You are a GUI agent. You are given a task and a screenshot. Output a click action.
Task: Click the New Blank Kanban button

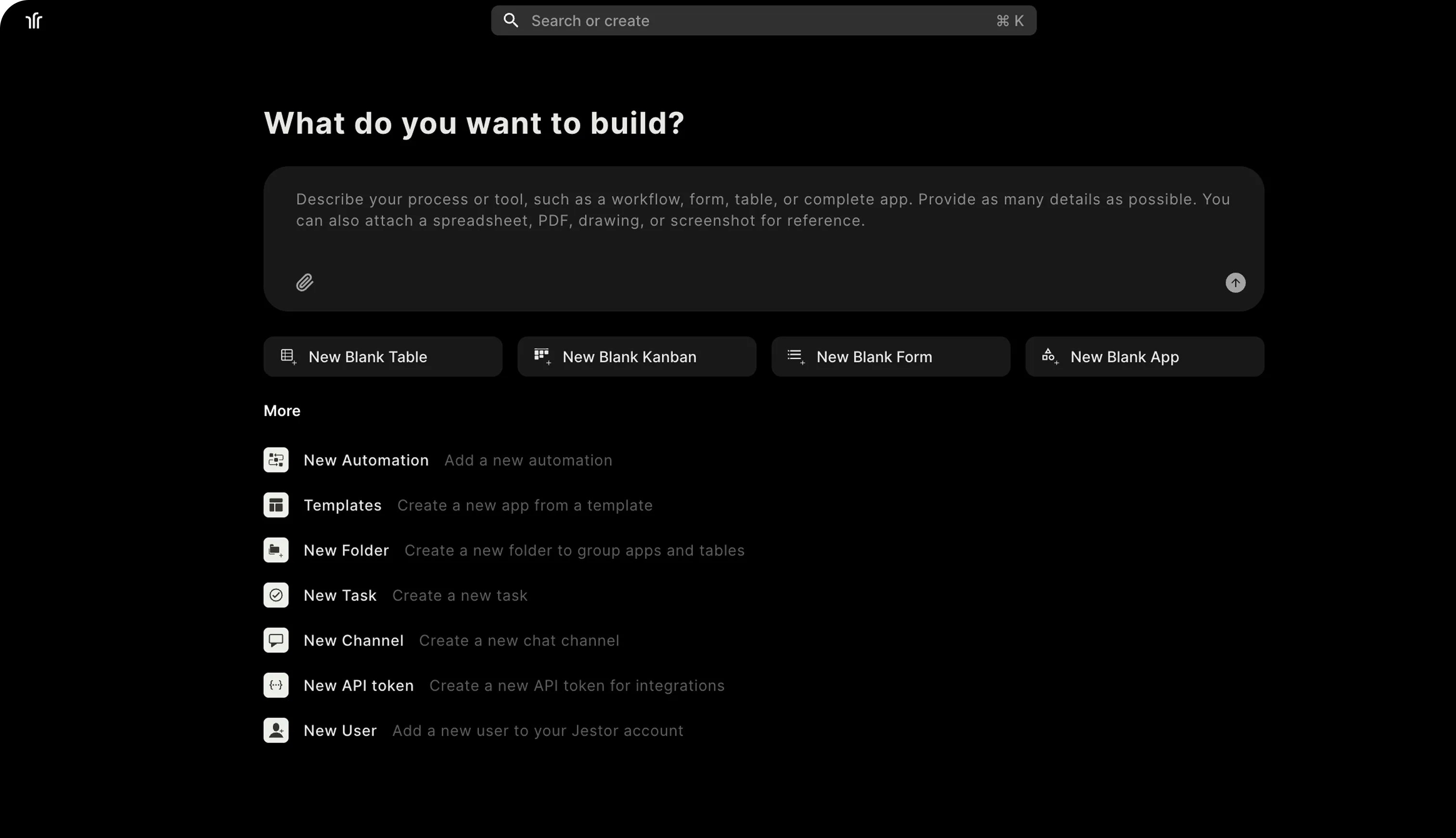[637, 356]
